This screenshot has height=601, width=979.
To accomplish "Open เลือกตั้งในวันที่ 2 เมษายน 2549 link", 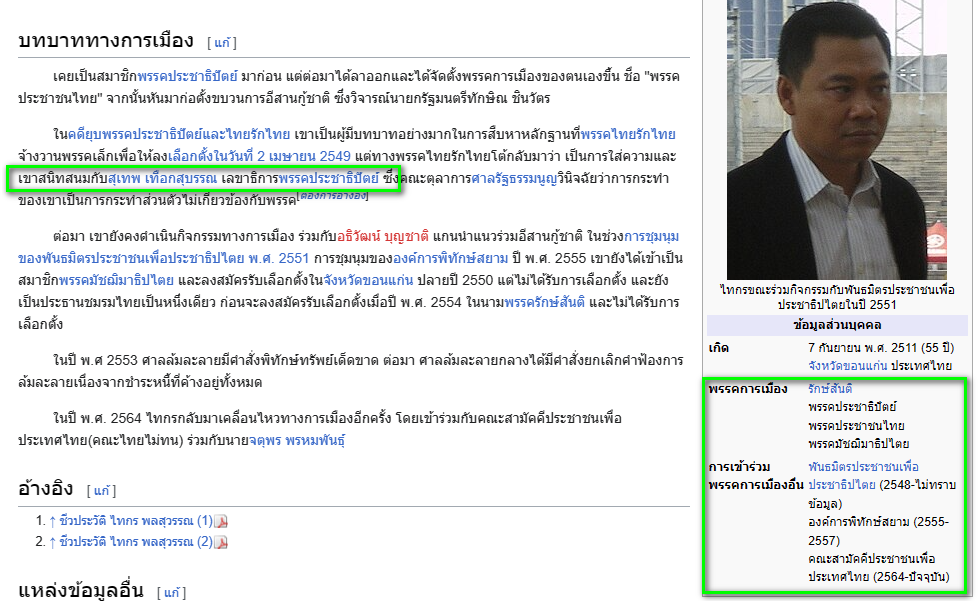I will 259,157.
